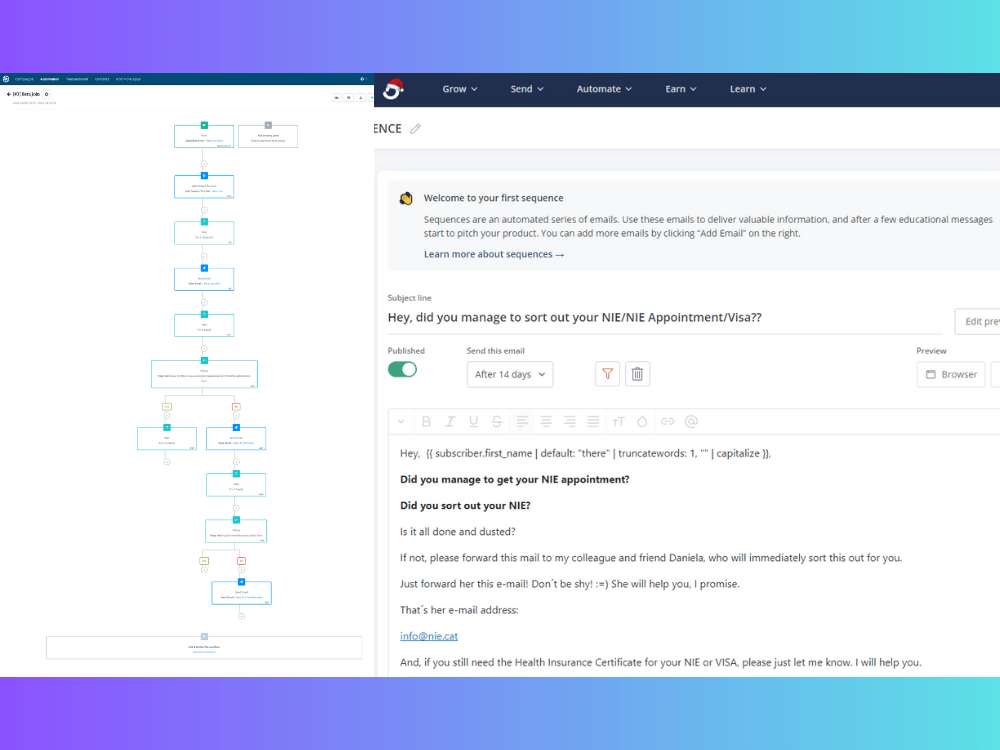Image resolution: width=1000 pixels, height=750 pixels.
Task: Expand the Automate menu in the navbar
Action: point(604,89)
